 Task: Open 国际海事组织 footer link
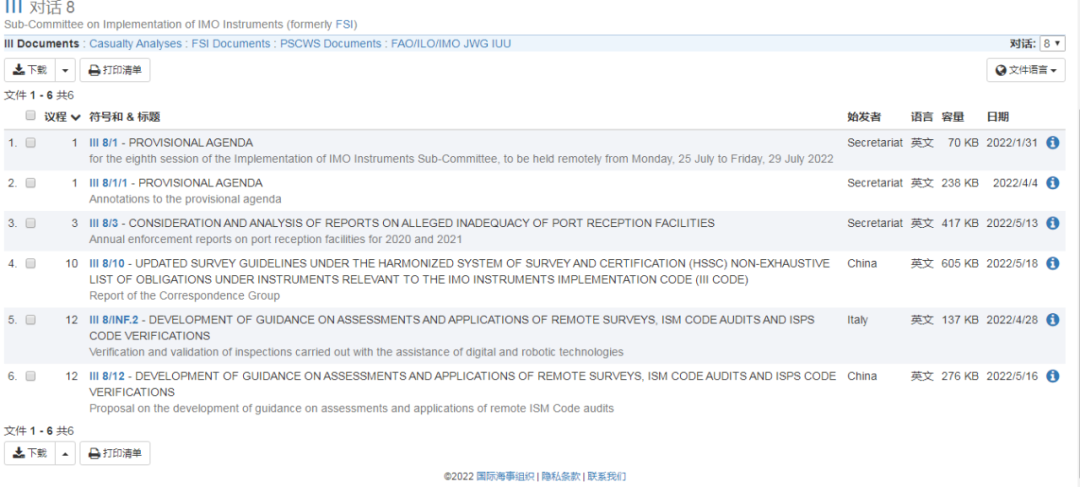(x=505, y=476)
